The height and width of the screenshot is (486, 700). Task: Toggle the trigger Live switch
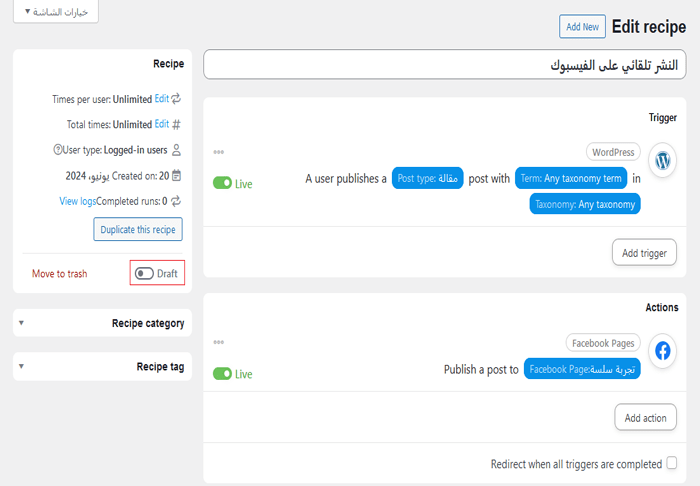(222, 184)
